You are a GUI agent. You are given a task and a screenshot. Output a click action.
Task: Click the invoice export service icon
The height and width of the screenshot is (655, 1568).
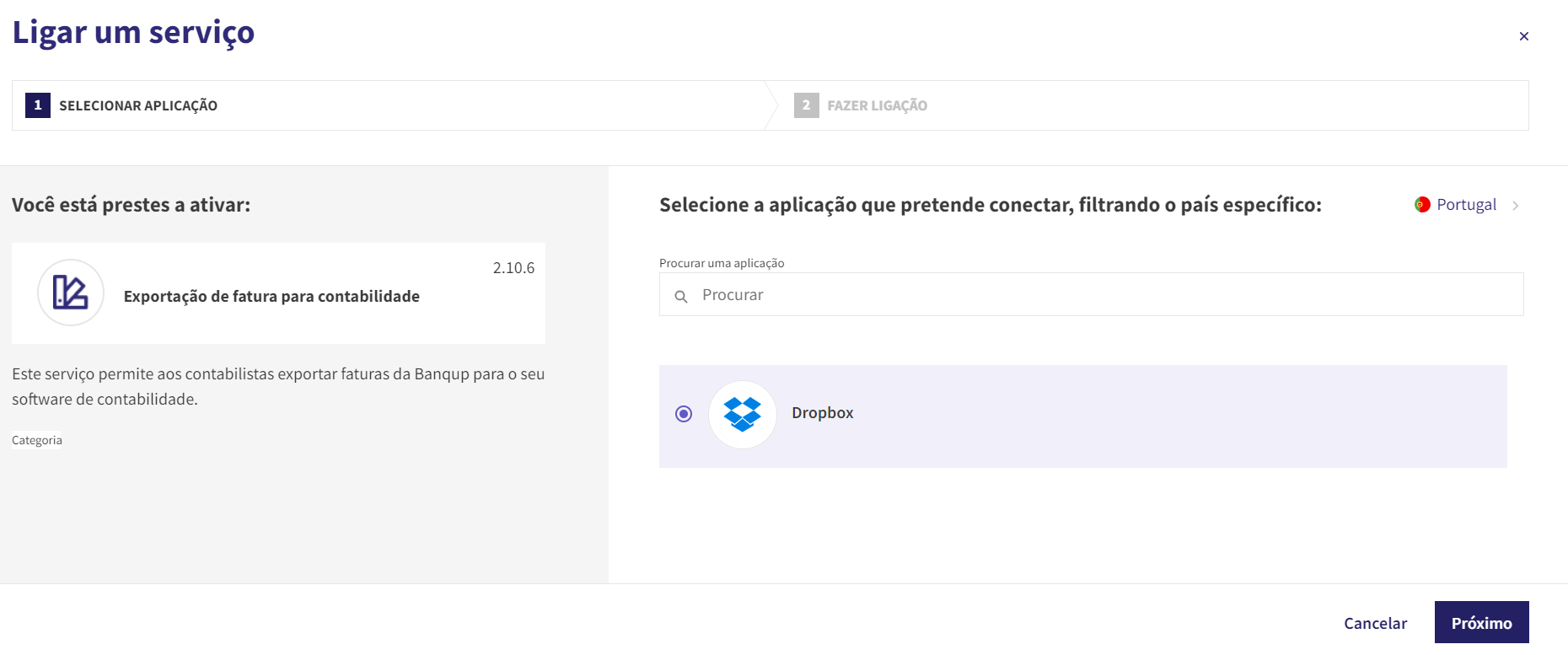pyautogui.click(x=71, y=293)
